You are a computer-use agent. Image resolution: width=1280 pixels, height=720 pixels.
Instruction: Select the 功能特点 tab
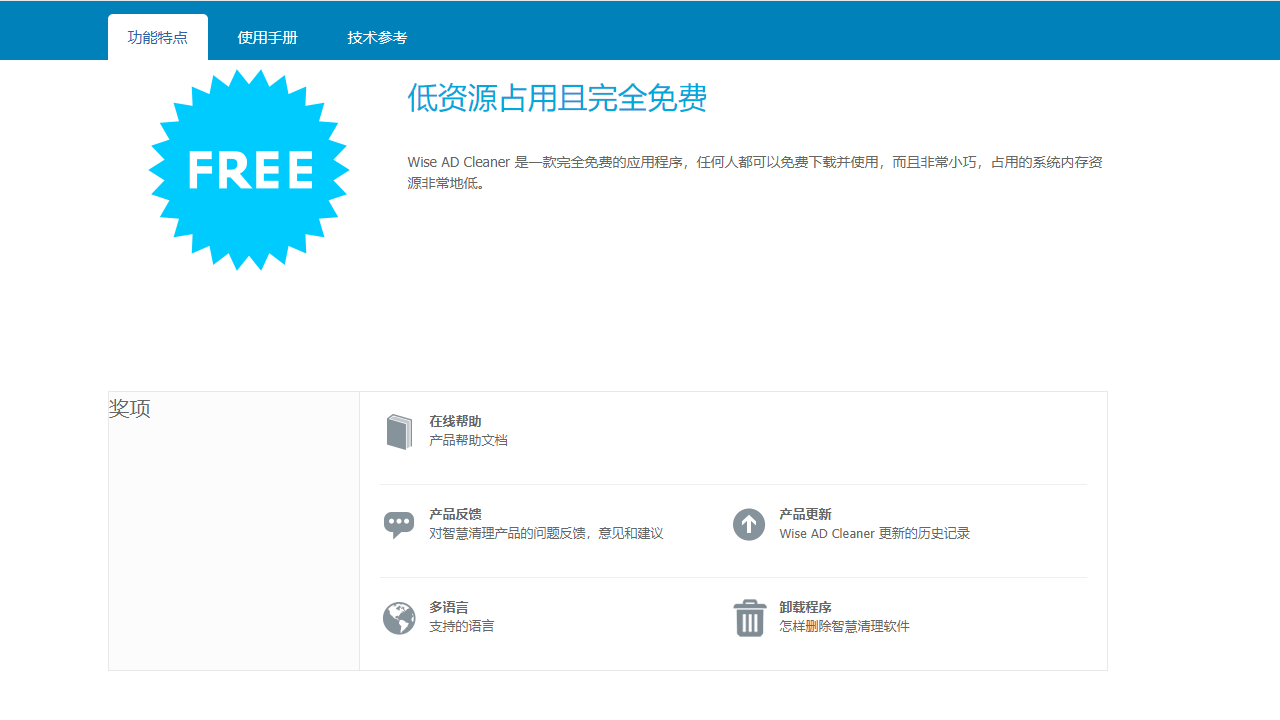click(x=157, y=37)
